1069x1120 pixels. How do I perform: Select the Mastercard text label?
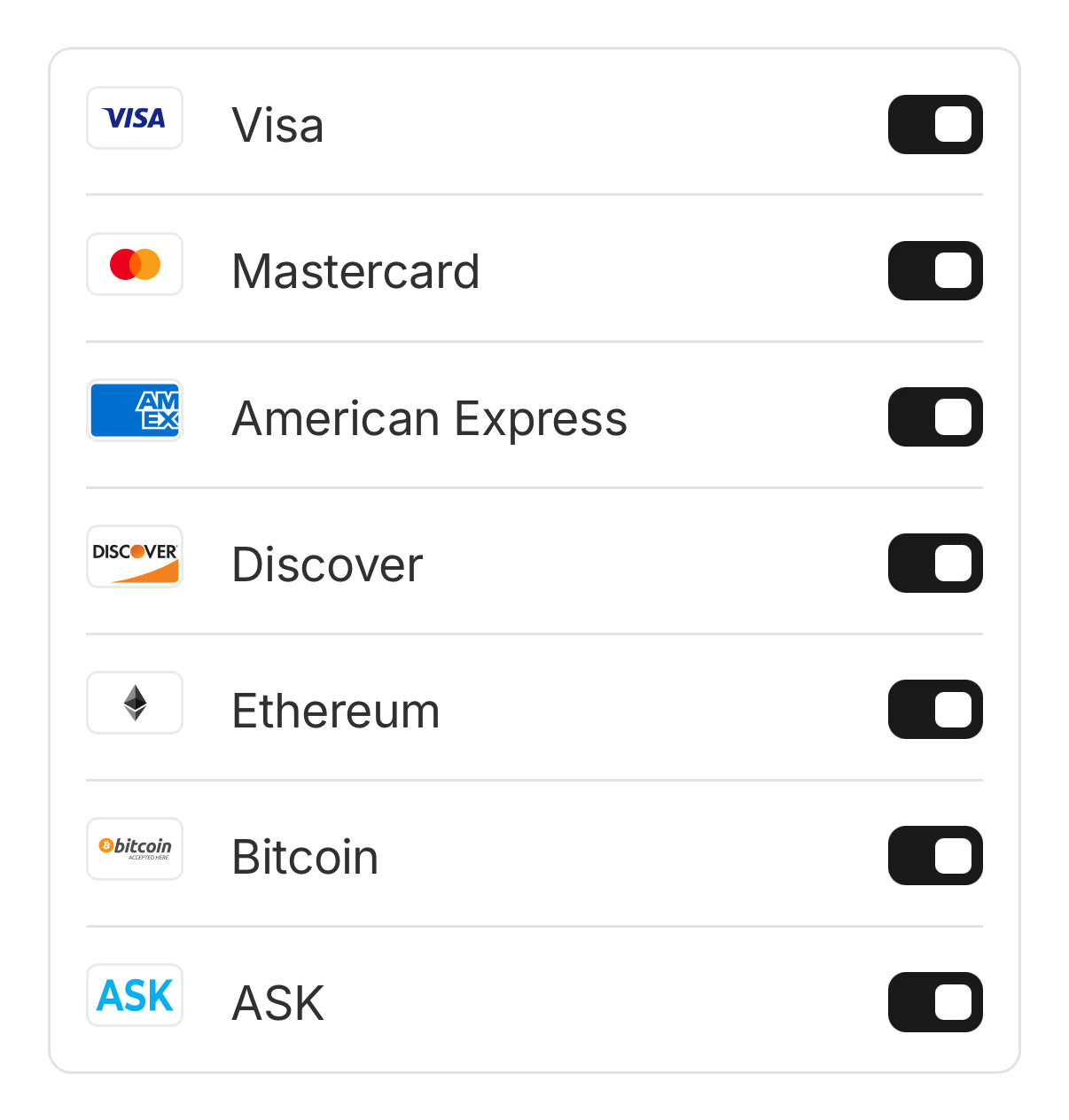tap(355, 271)
